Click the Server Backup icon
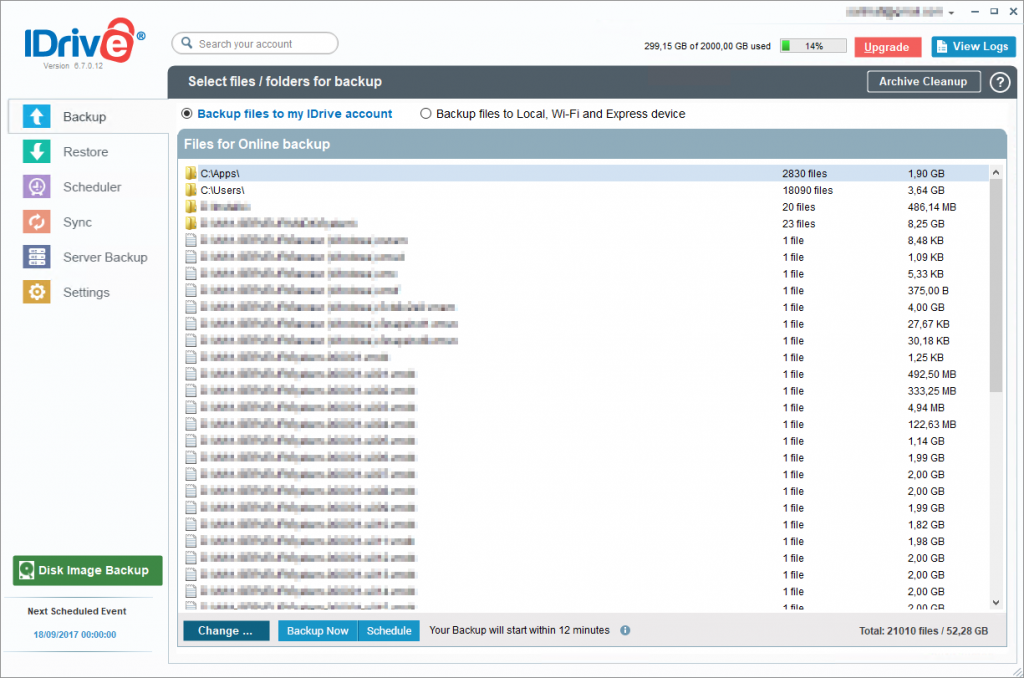This screenshot has width=1024, height=678. (x=37, y=257)
